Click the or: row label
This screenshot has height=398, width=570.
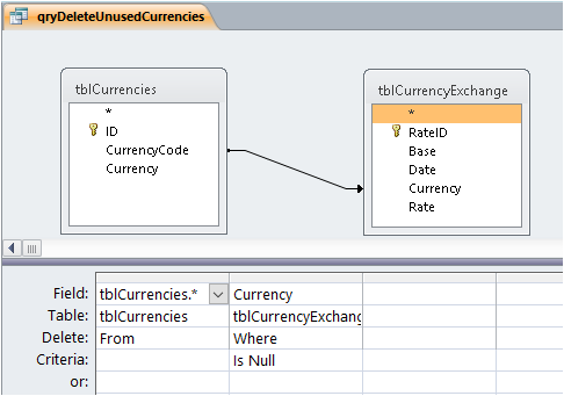[79, 382]
